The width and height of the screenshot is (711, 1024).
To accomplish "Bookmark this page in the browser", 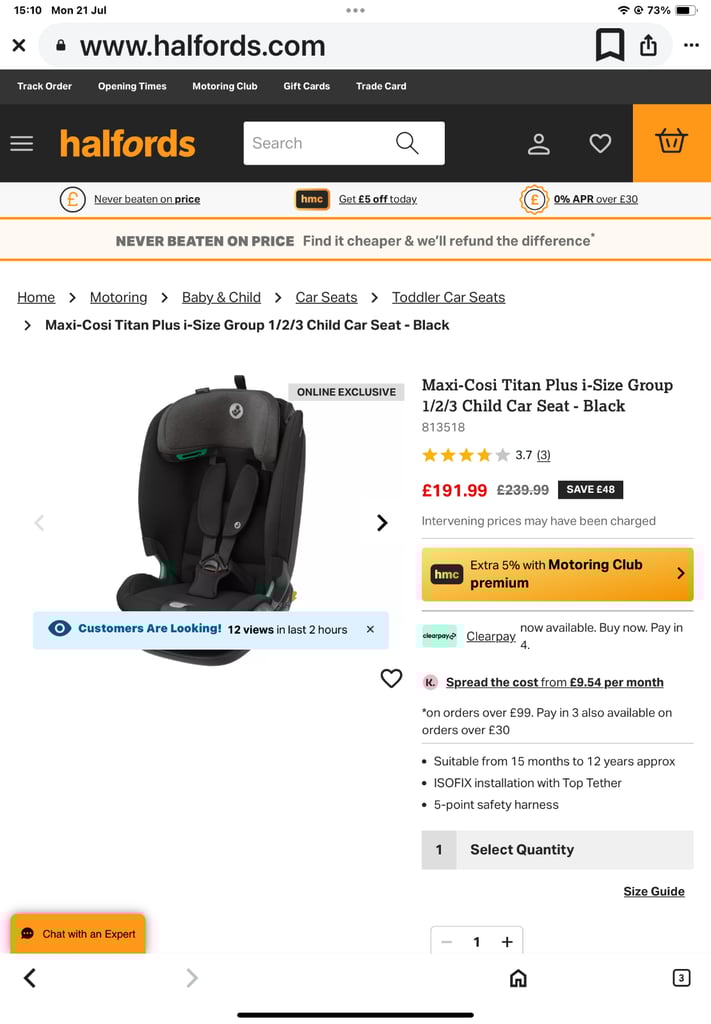I will coord(610,45).
